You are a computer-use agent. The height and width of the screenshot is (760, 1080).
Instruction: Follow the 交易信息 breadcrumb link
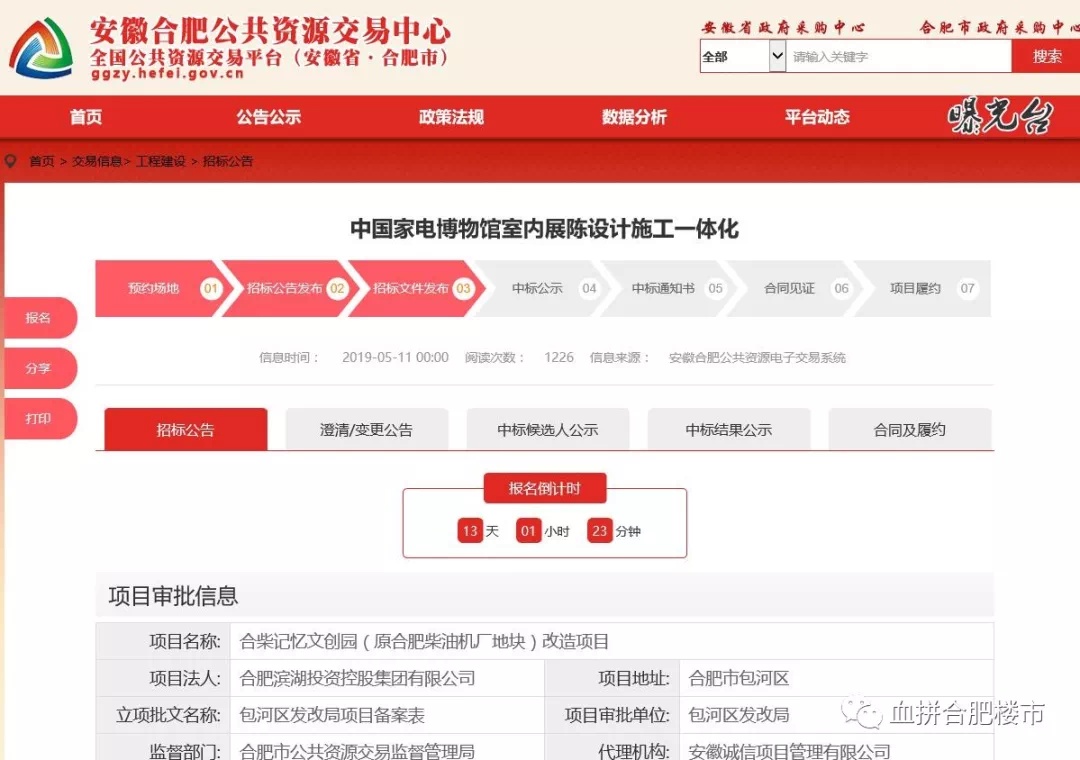click(x=97, y=161)
